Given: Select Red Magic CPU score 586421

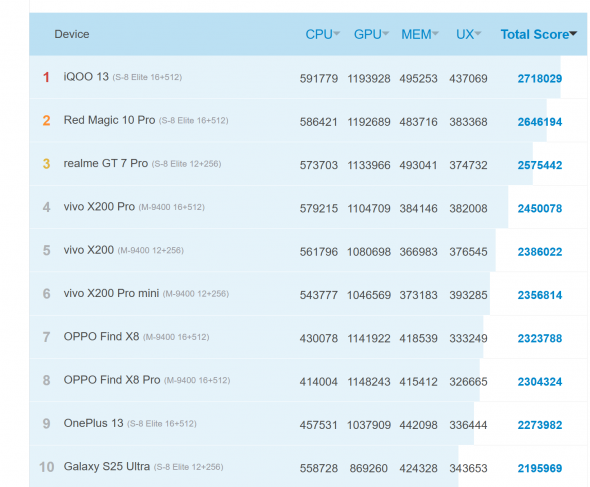Looking at the screenshot, I should point(319,122).
